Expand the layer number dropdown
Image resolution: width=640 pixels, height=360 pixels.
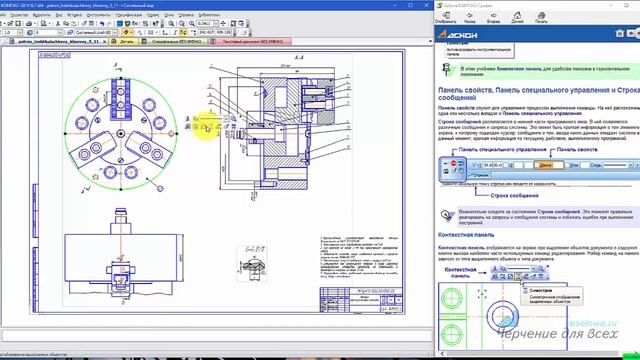[60, 32]
